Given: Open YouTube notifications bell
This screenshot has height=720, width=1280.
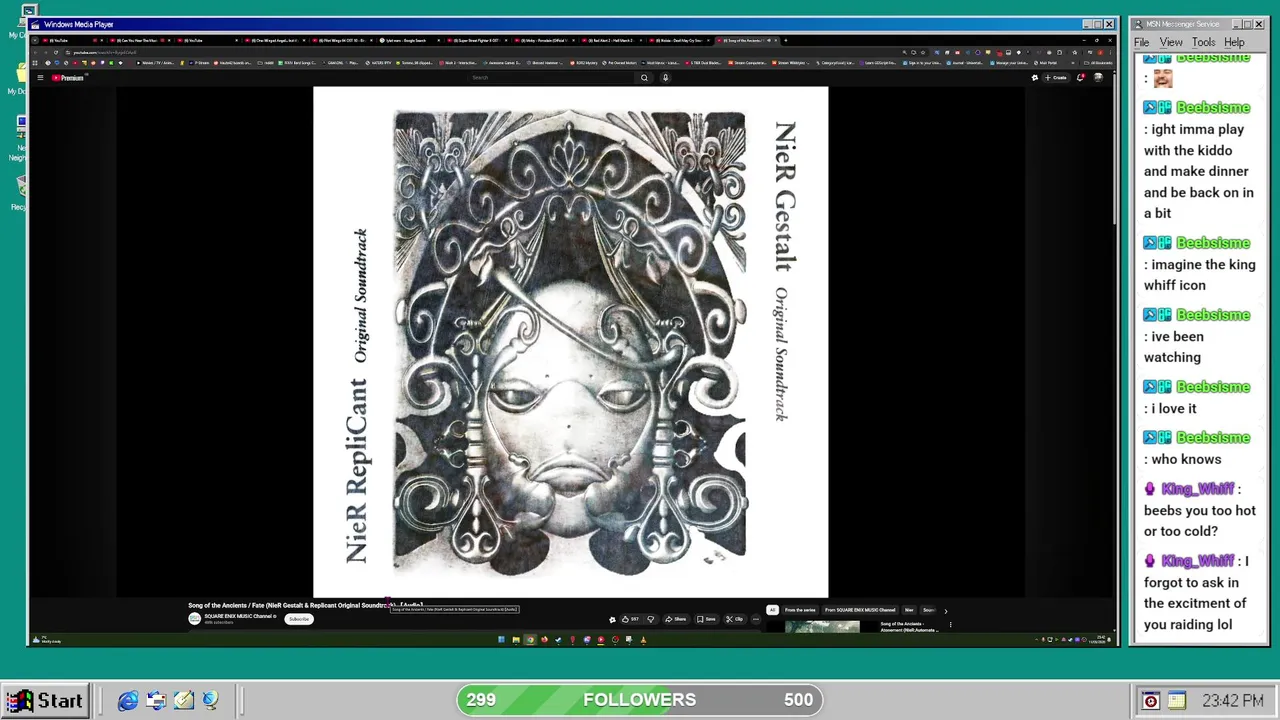Looking at the screenshot, I should tap(1080, 77).
